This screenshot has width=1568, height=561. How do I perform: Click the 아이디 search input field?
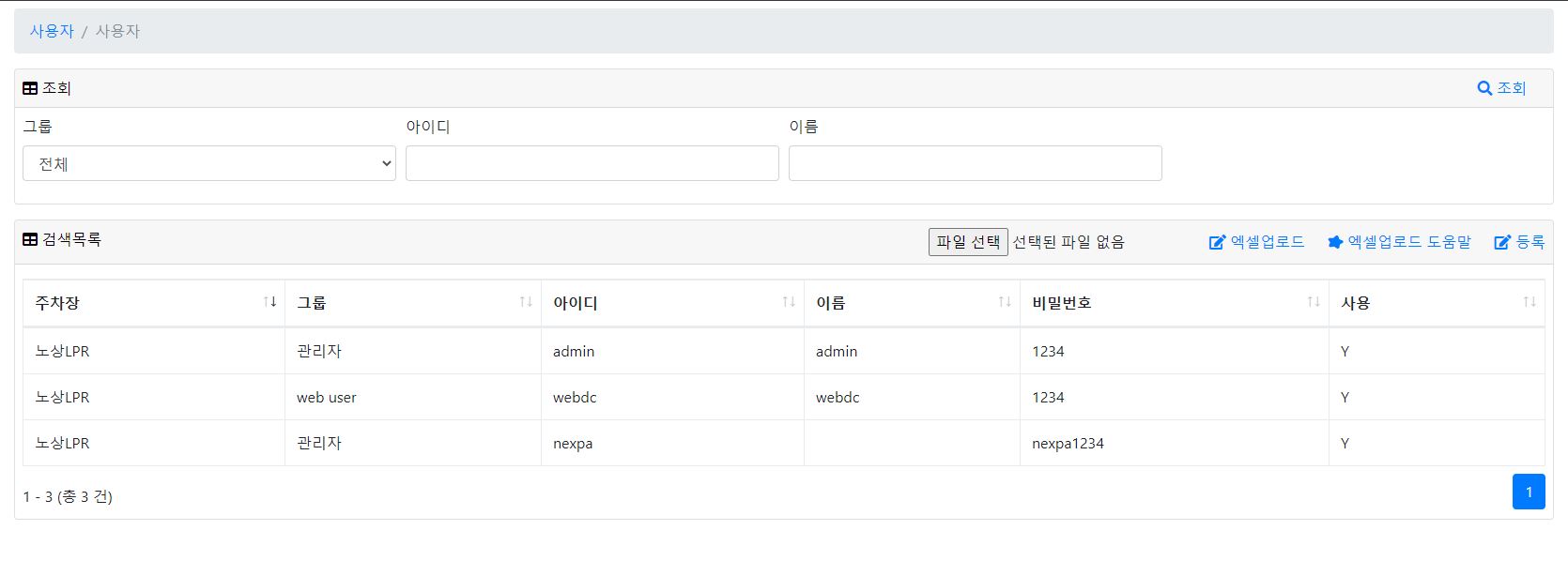pos(592,163)
